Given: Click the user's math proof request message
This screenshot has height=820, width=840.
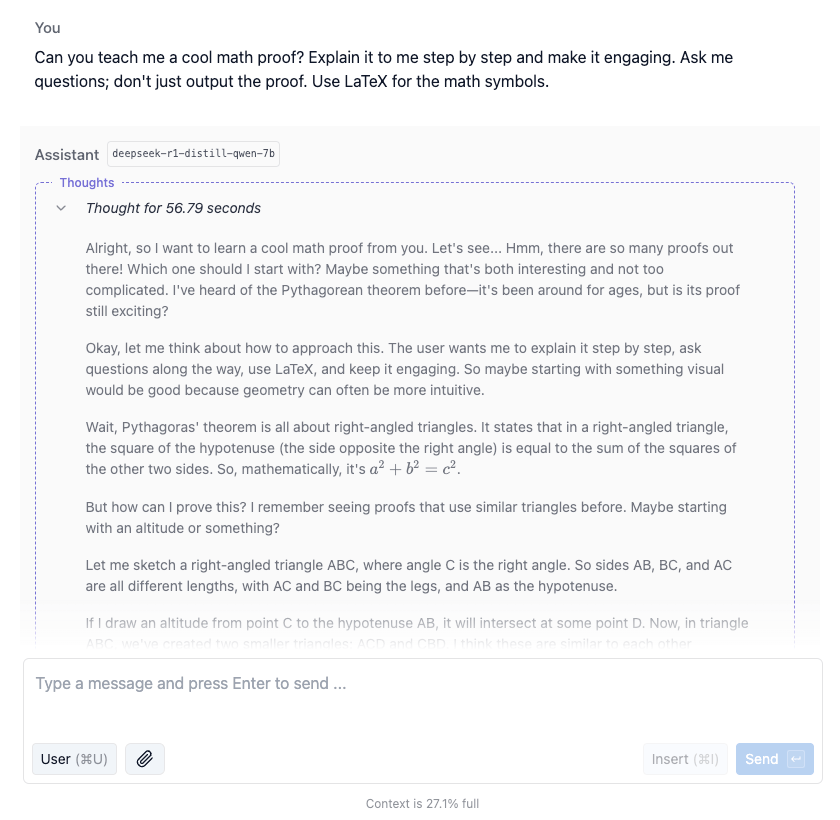Looking at the screenshot, I should (384, 69).
